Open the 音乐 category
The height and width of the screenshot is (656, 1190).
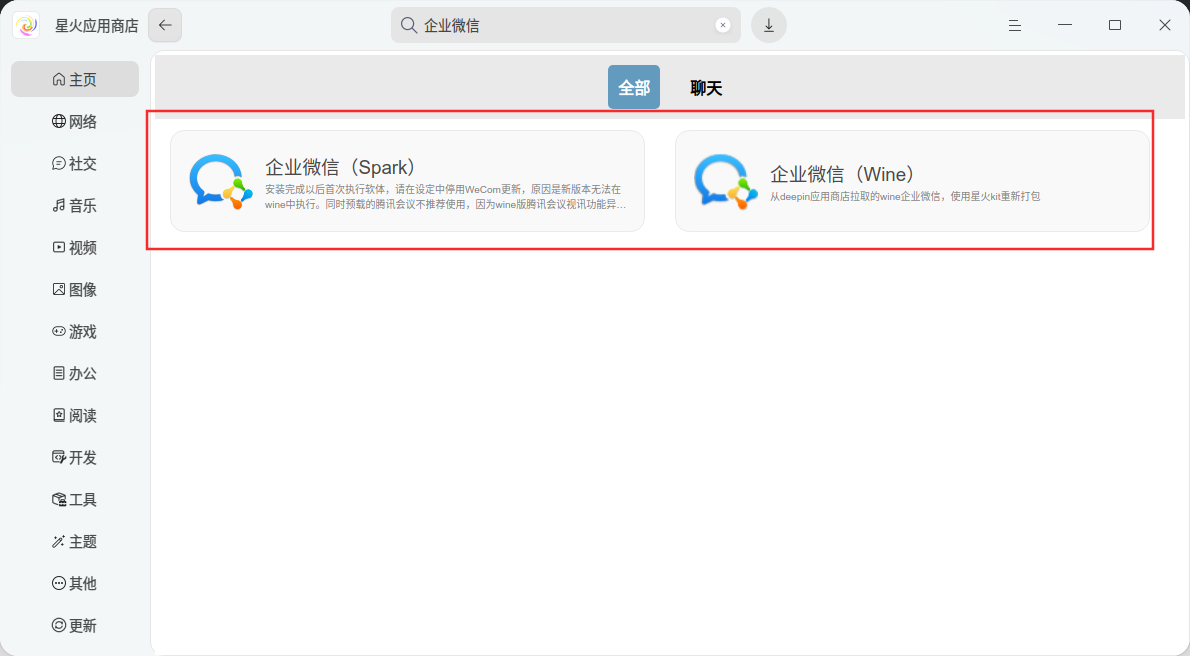pos(74,206)
